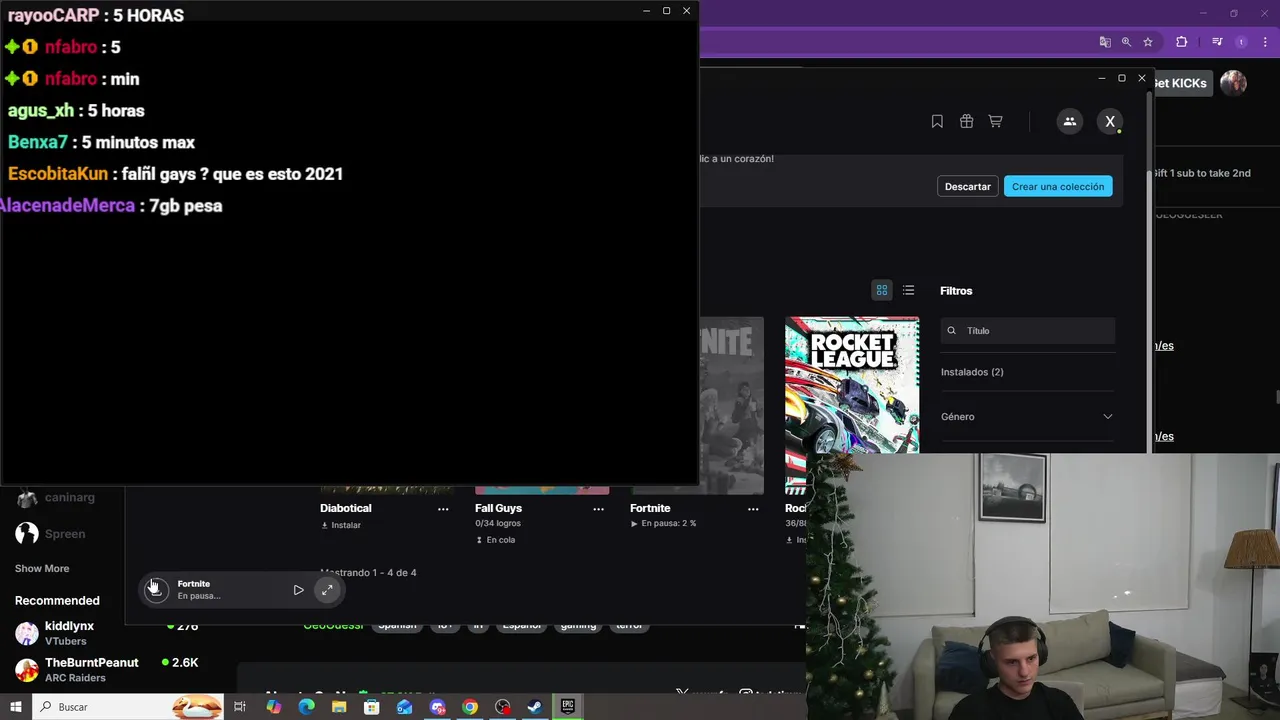This screenshot has height=720, width=1280.
Task: Click AlacenadeMerca chat username
Action: point(67,205)
